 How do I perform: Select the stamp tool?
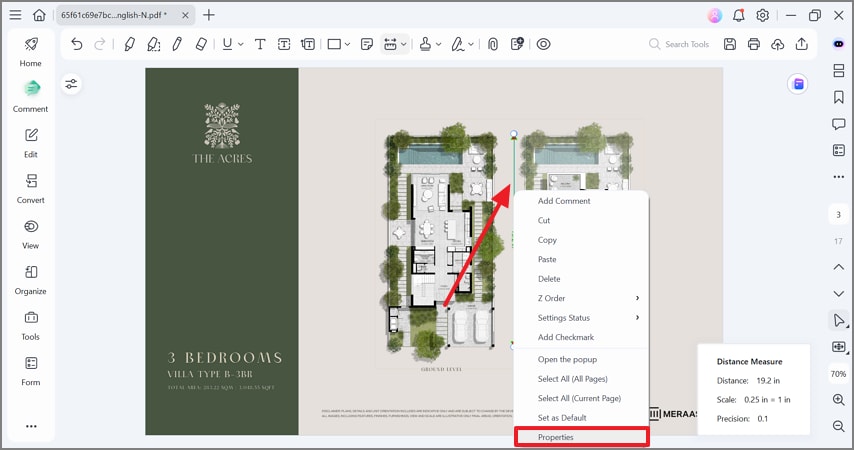[425, 44]
